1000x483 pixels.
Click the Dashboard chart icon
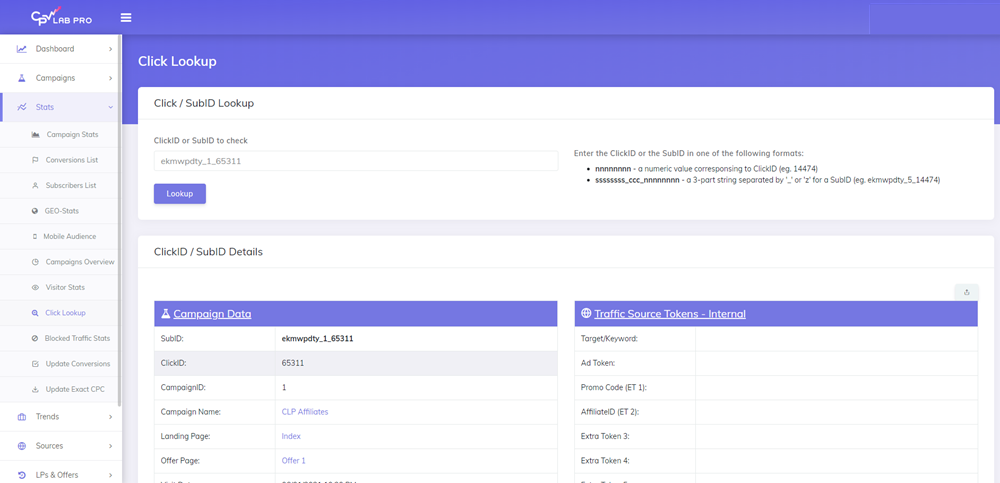[x=22, y=48]
